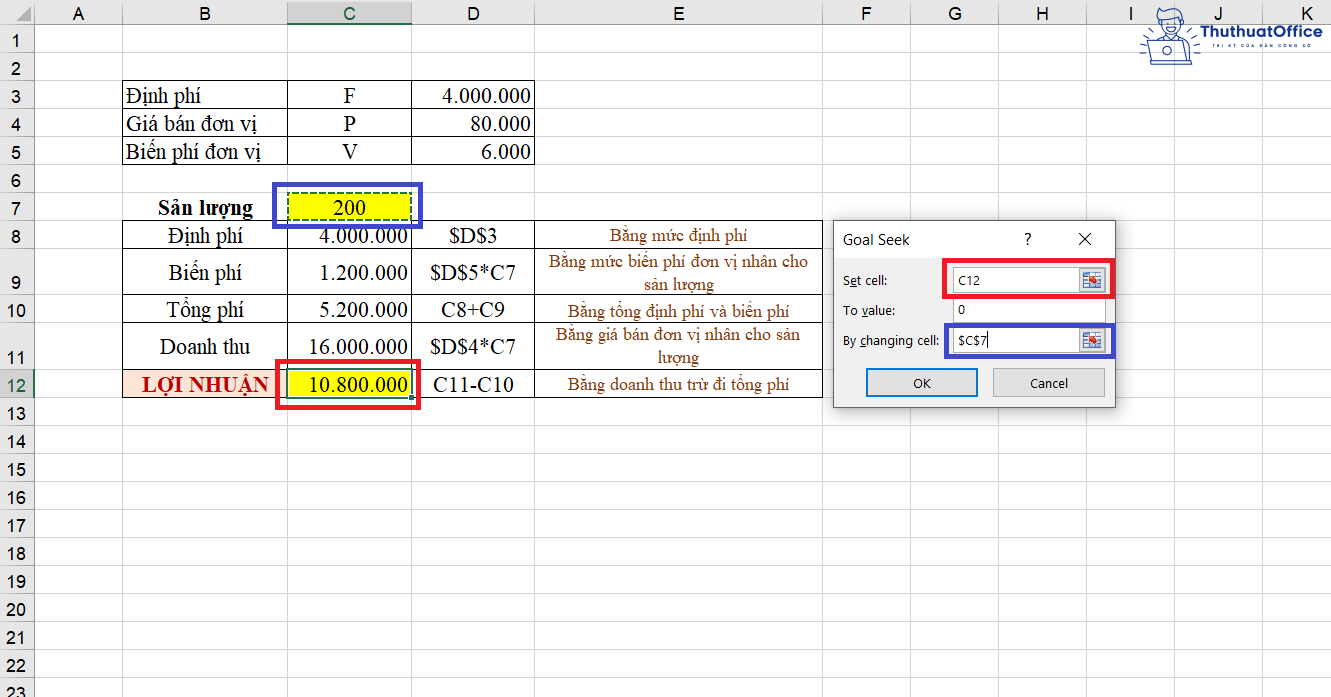This screenshot has height=697, width=1331.
Task: Click the range selector icon beside To value
Action: point(1092,310)
